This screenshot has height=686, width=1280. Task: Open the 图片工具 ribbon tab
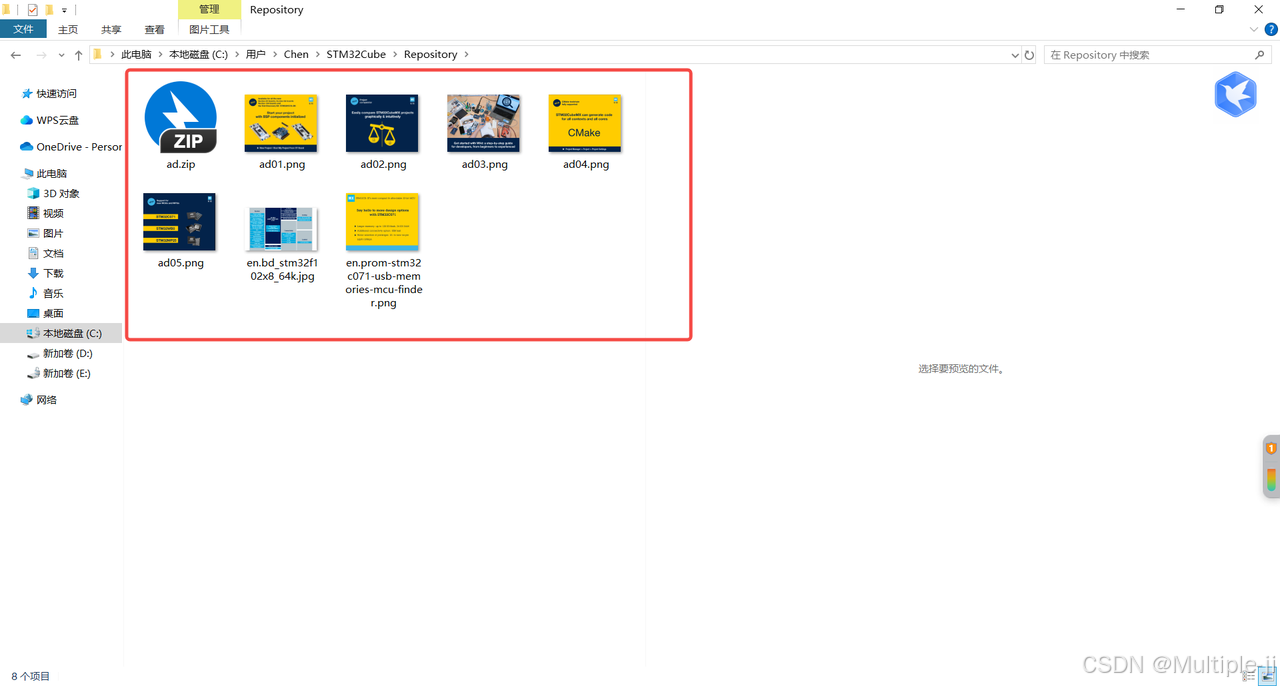tap(209, 30)
